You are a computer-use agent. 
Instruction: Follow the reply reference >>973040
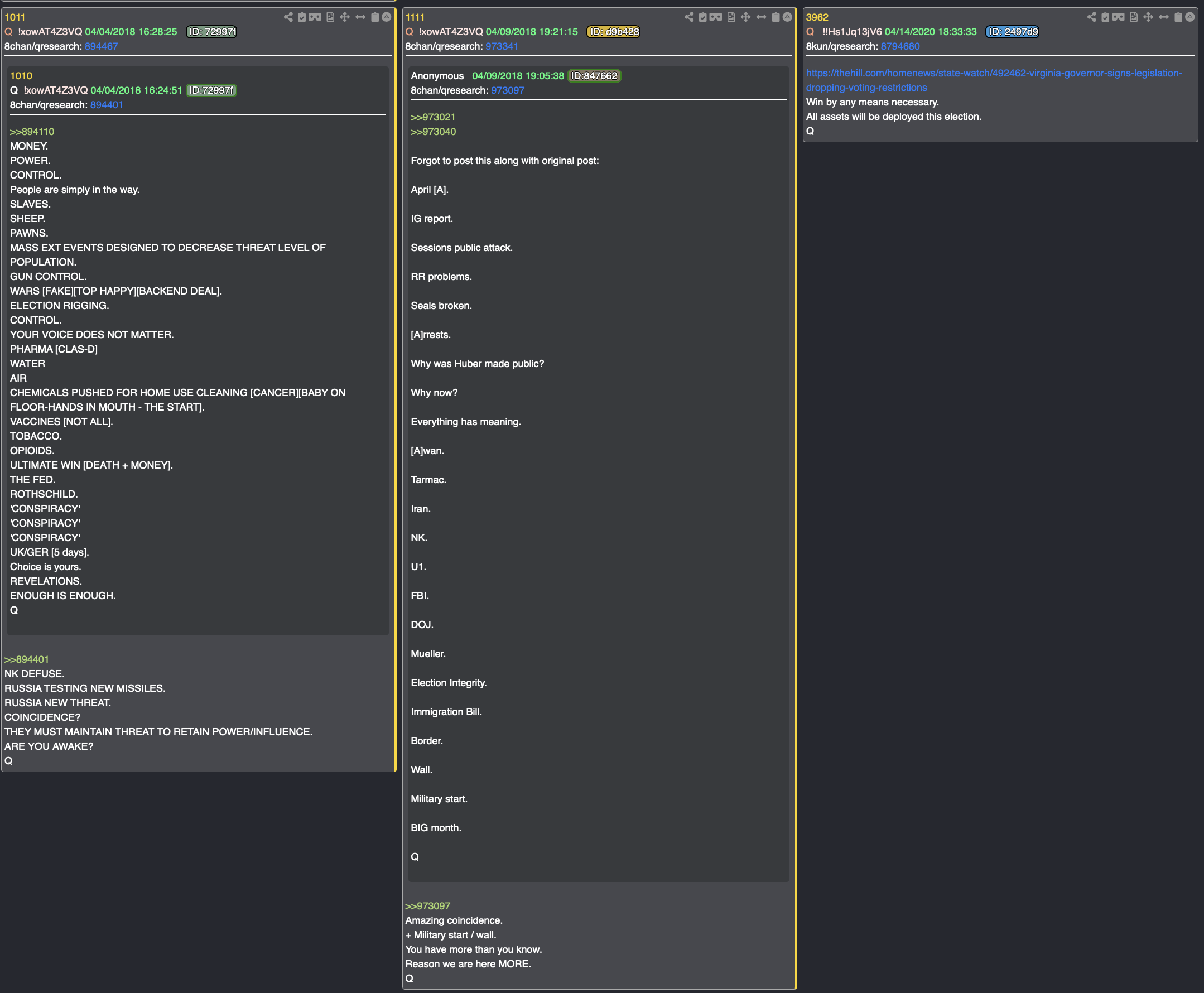tap(433, 132)
